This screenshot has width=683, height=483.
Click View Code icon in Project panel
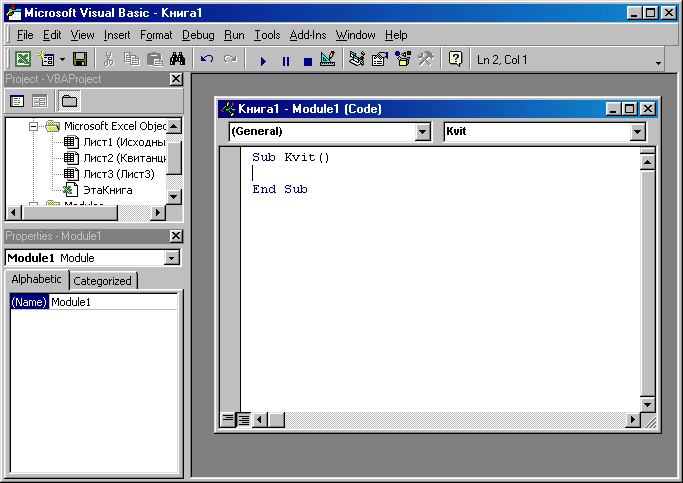click(17, 101)
